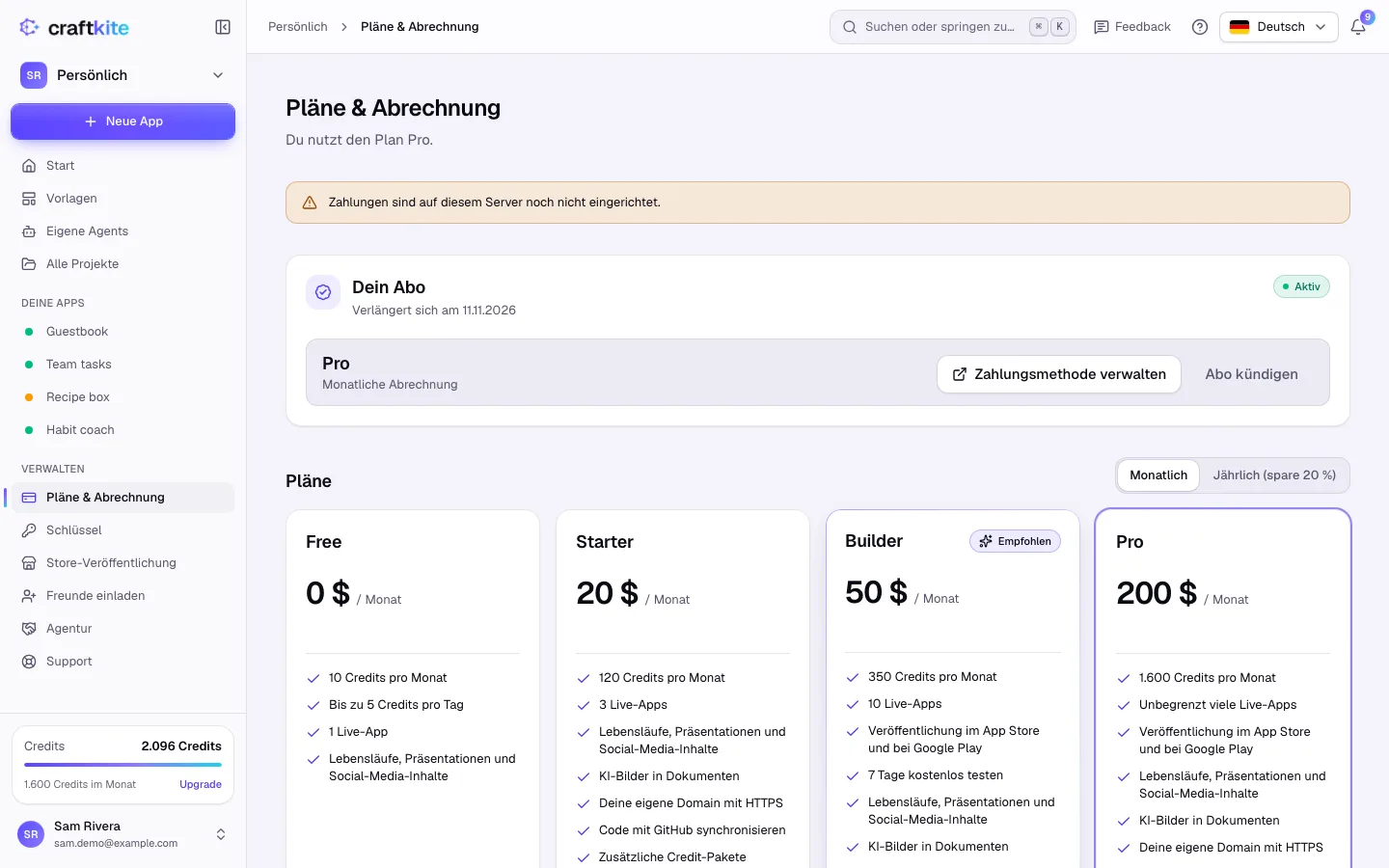The height and width of the screenshot is (868, 1389).
Task: Click the Start home icon
Action: coord(29,166)
